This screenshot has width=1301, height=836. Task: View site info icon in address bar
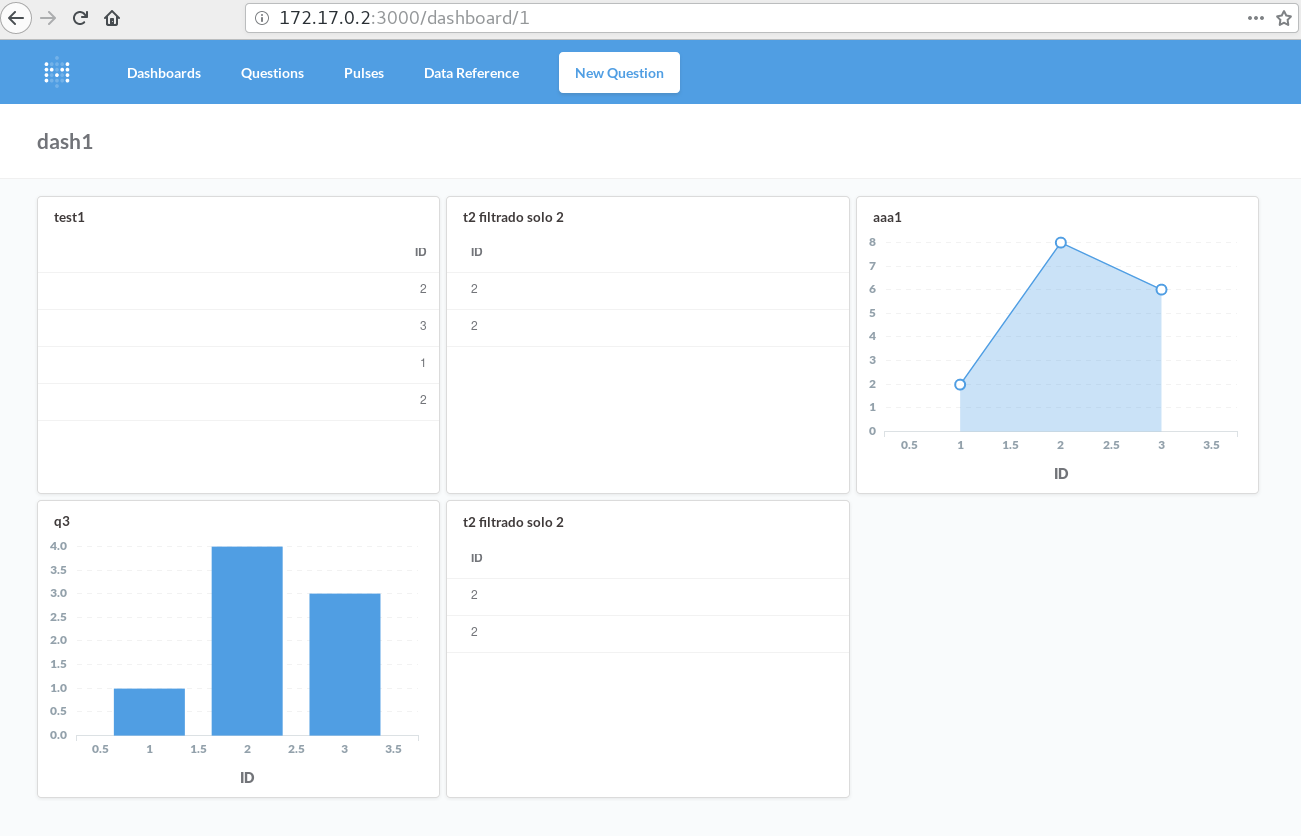tap(262, 18)
